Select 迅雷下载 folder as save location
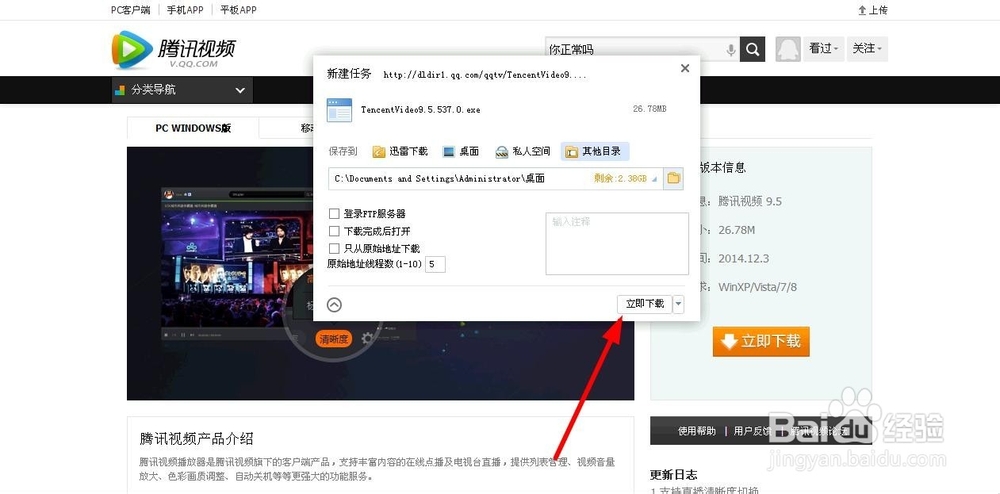The height and width of the screenshot is (494, 1000). coord(400,152)
